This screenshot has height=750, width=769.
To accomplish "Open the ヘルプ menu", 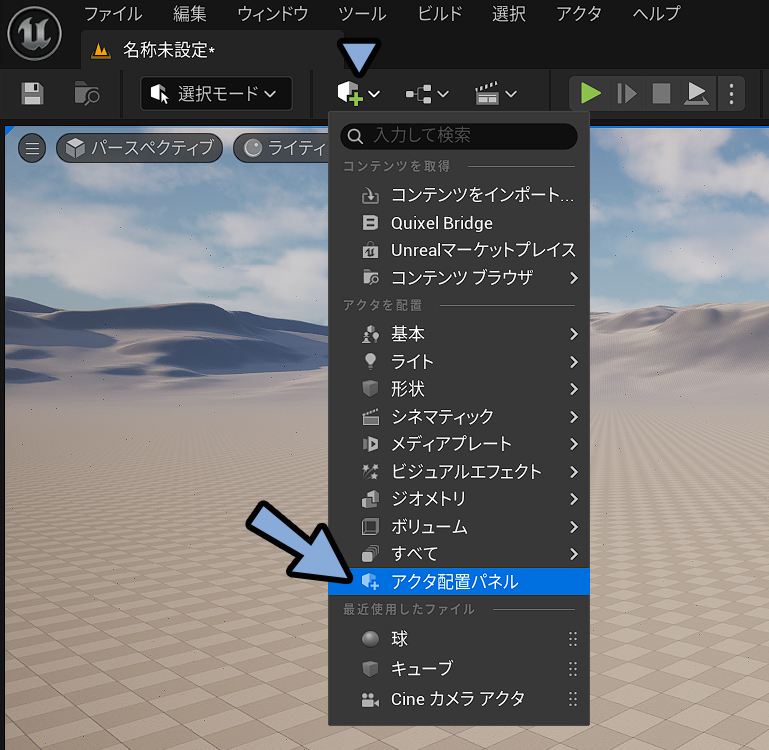I will 656,14.
